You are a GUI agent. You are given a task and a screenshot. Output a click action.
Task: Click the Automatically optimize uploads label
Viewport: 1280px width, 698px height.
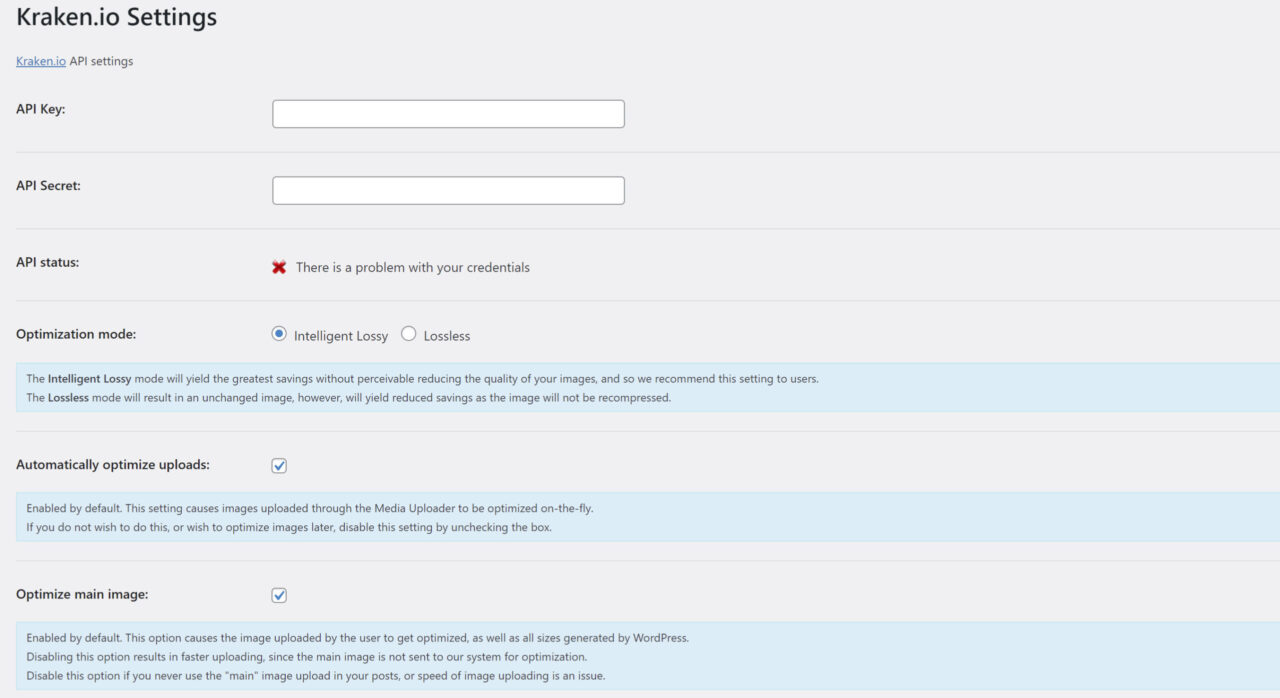[113, 464]
